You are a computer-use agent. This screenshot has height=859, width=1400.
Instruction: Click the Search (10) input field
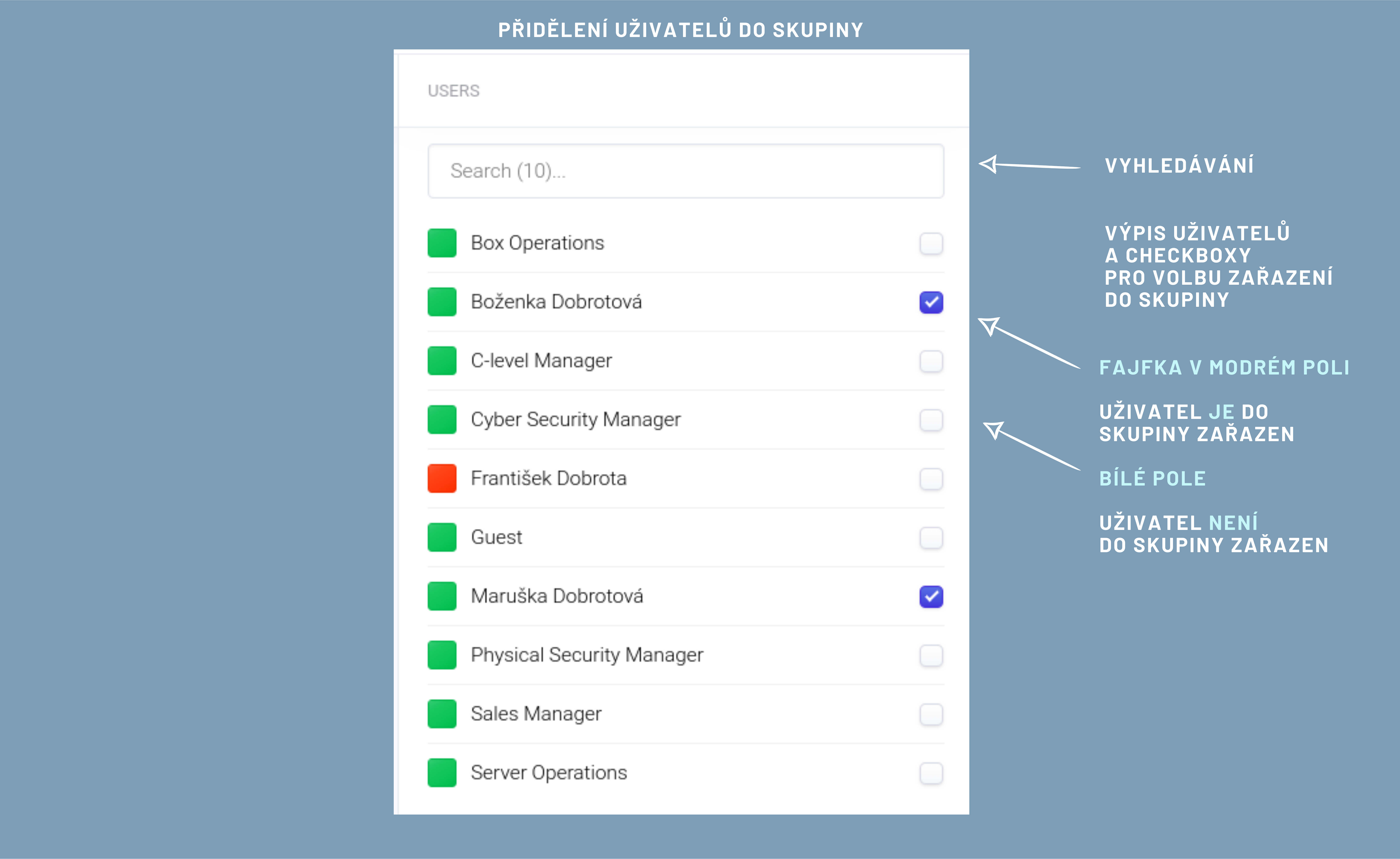pyautogui.click(x=685, y=171)
